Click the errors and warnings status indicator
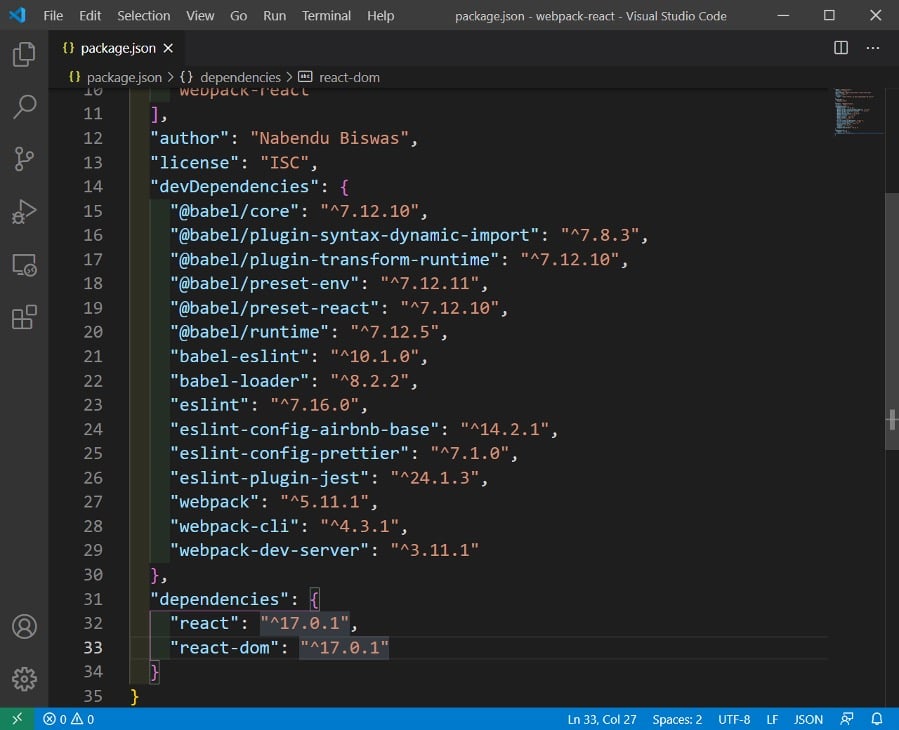The width and height of the screenshot is (899, 730). [65, 718]
